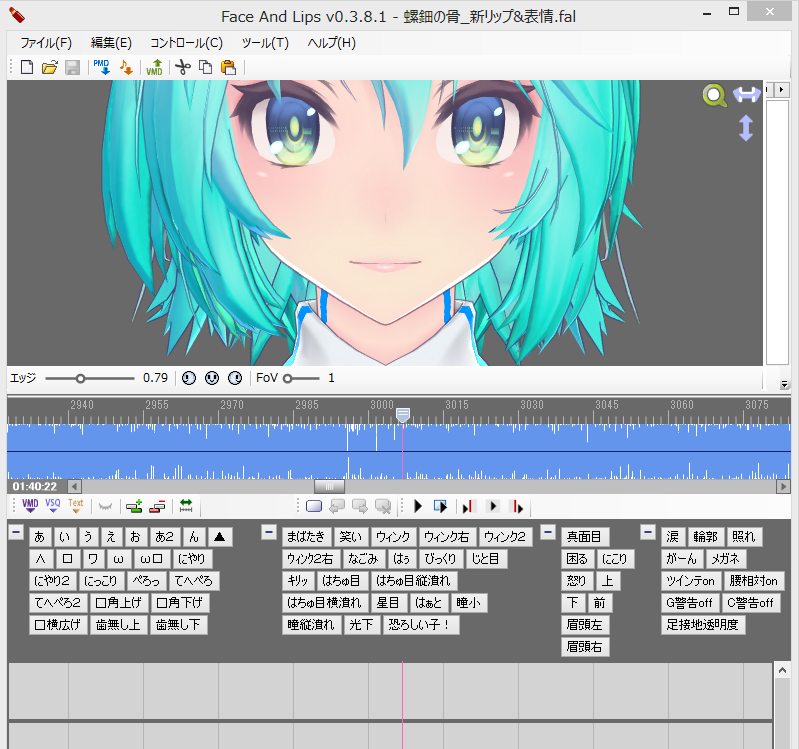Click the VMD load icon in timeline toolbar
Screen dimensions: 799x749
[x=30, y=506]
